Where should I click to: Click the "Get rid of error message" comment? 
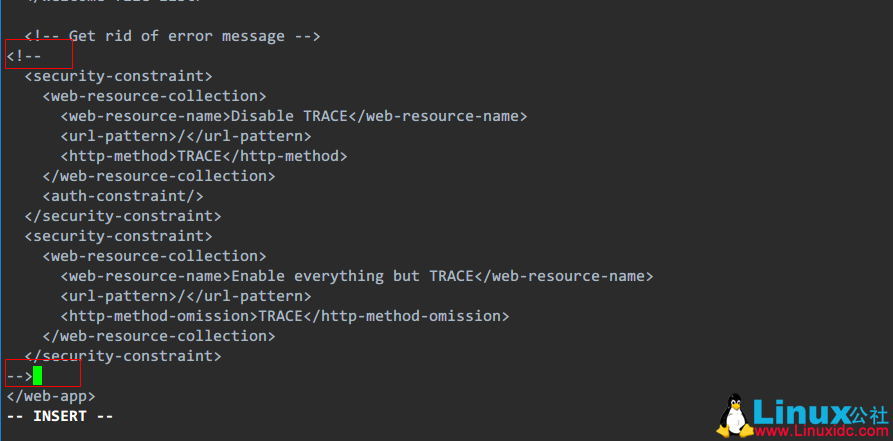coord(172,36)
